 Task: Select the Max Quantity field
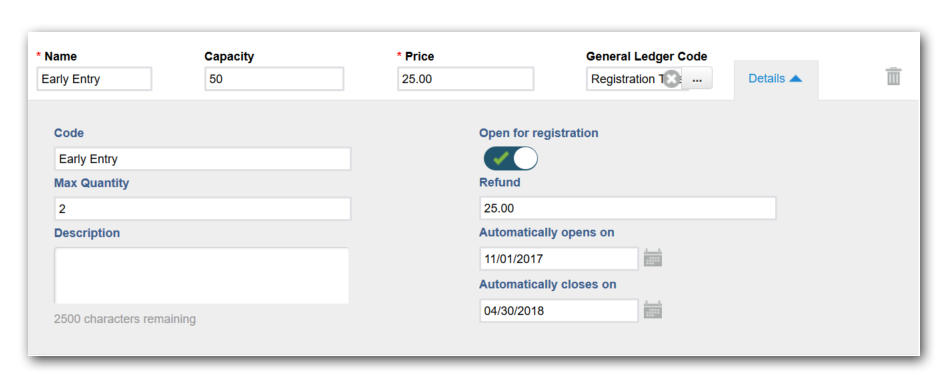(202, 208)
